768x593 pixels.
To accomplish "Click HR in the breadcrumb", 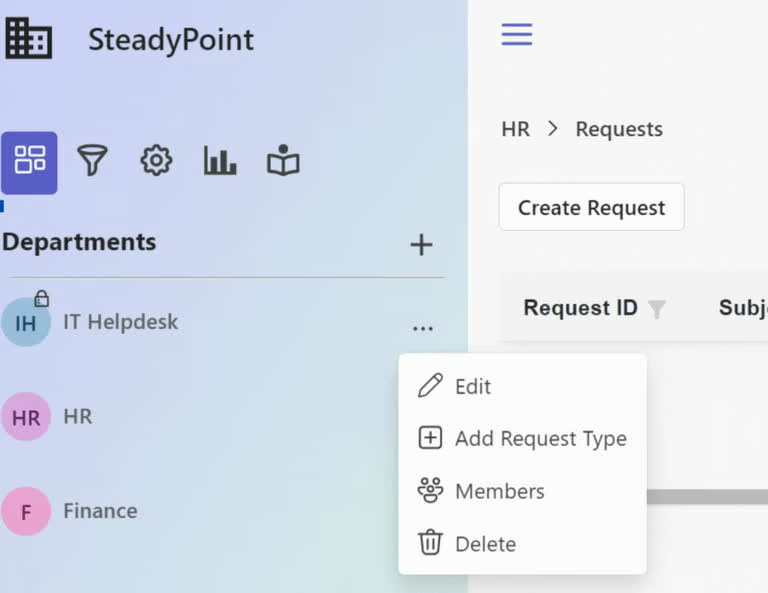I will [x=515, y=129].
